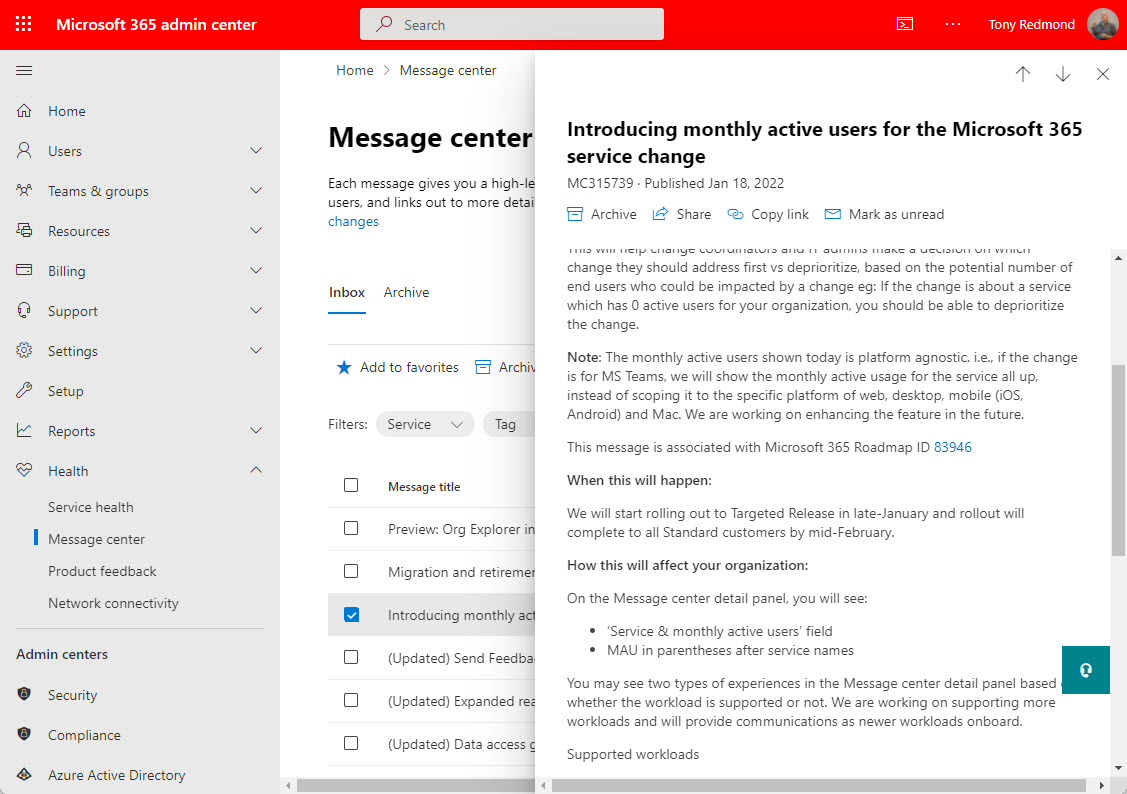Screen dimensions: 1127x794
Task: Click the Security shield icon
Action: coord(24,694)
